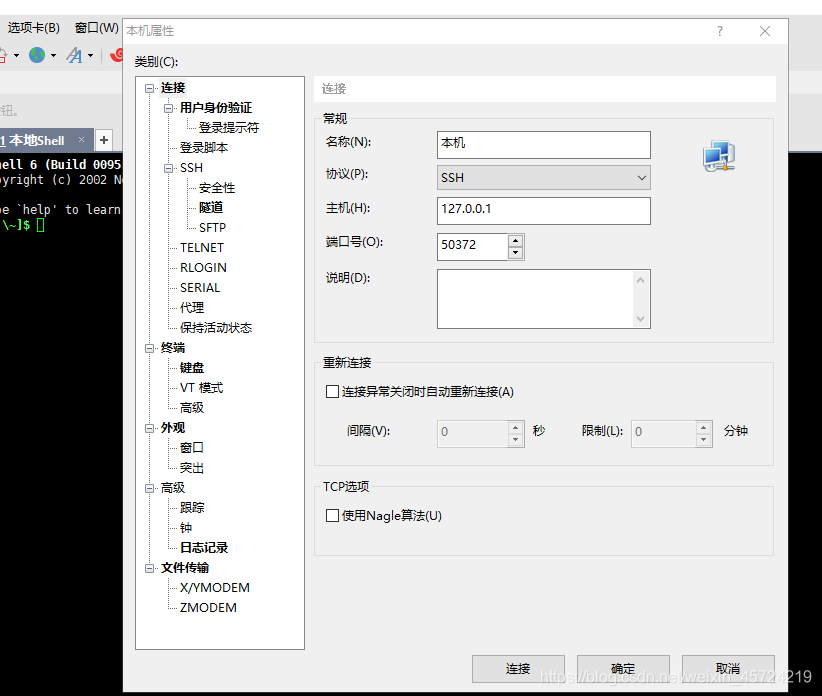Viewport: 822px width, 696px height.
Task: Select SERIAL in category tree
Action: [x=200, y=288]
